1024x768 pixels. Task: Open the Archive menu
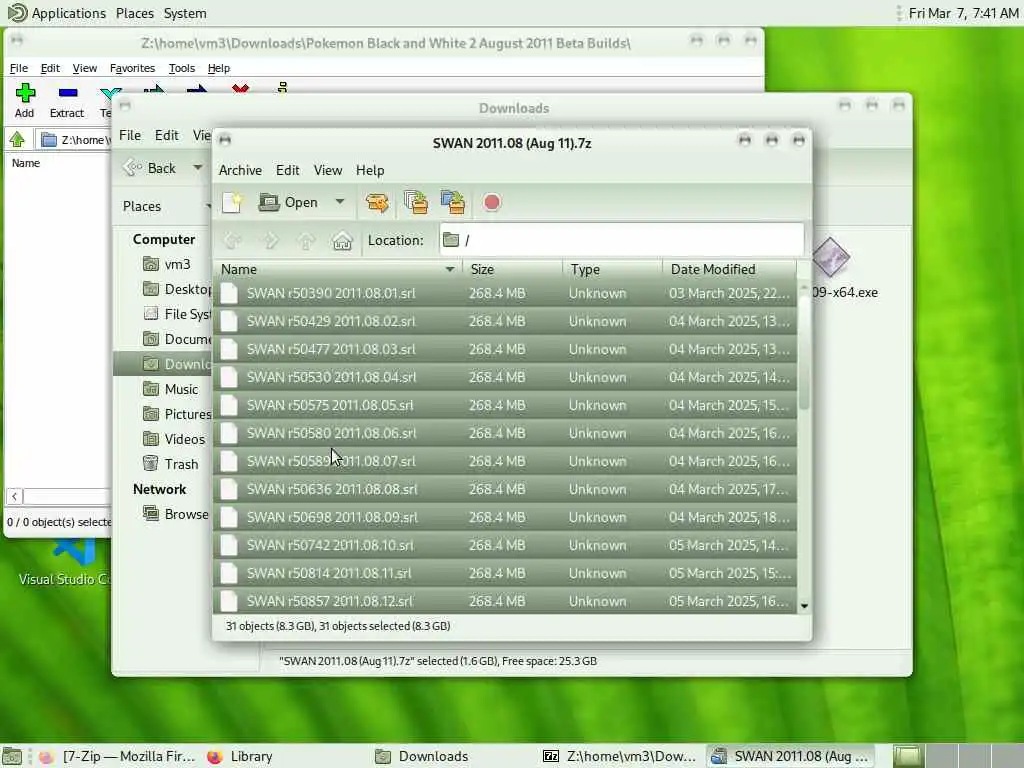point(240,170)
